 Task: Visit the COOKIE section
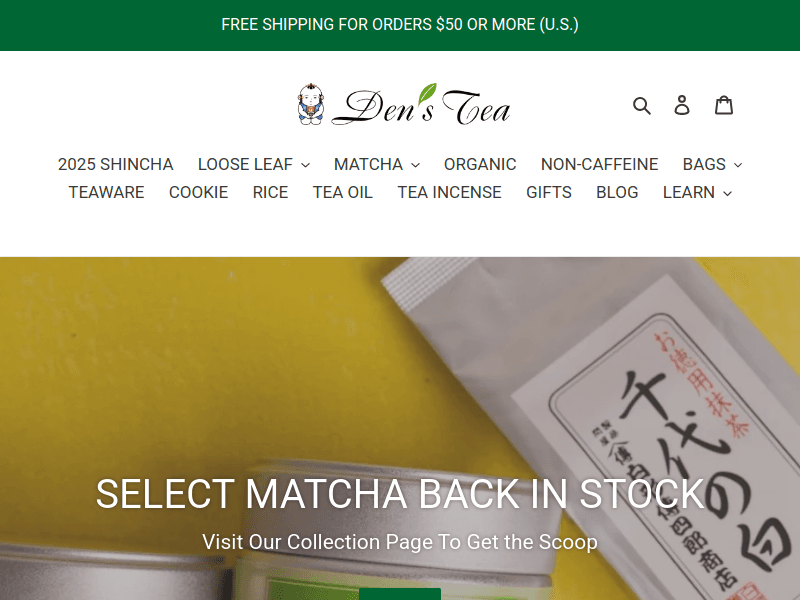198,192
